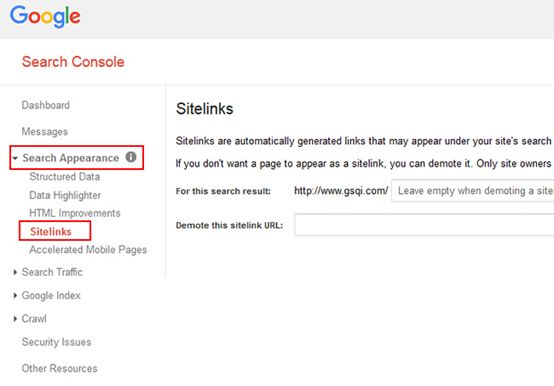Focus the search result URL field

pyautogui.click(x=472, y=191)
